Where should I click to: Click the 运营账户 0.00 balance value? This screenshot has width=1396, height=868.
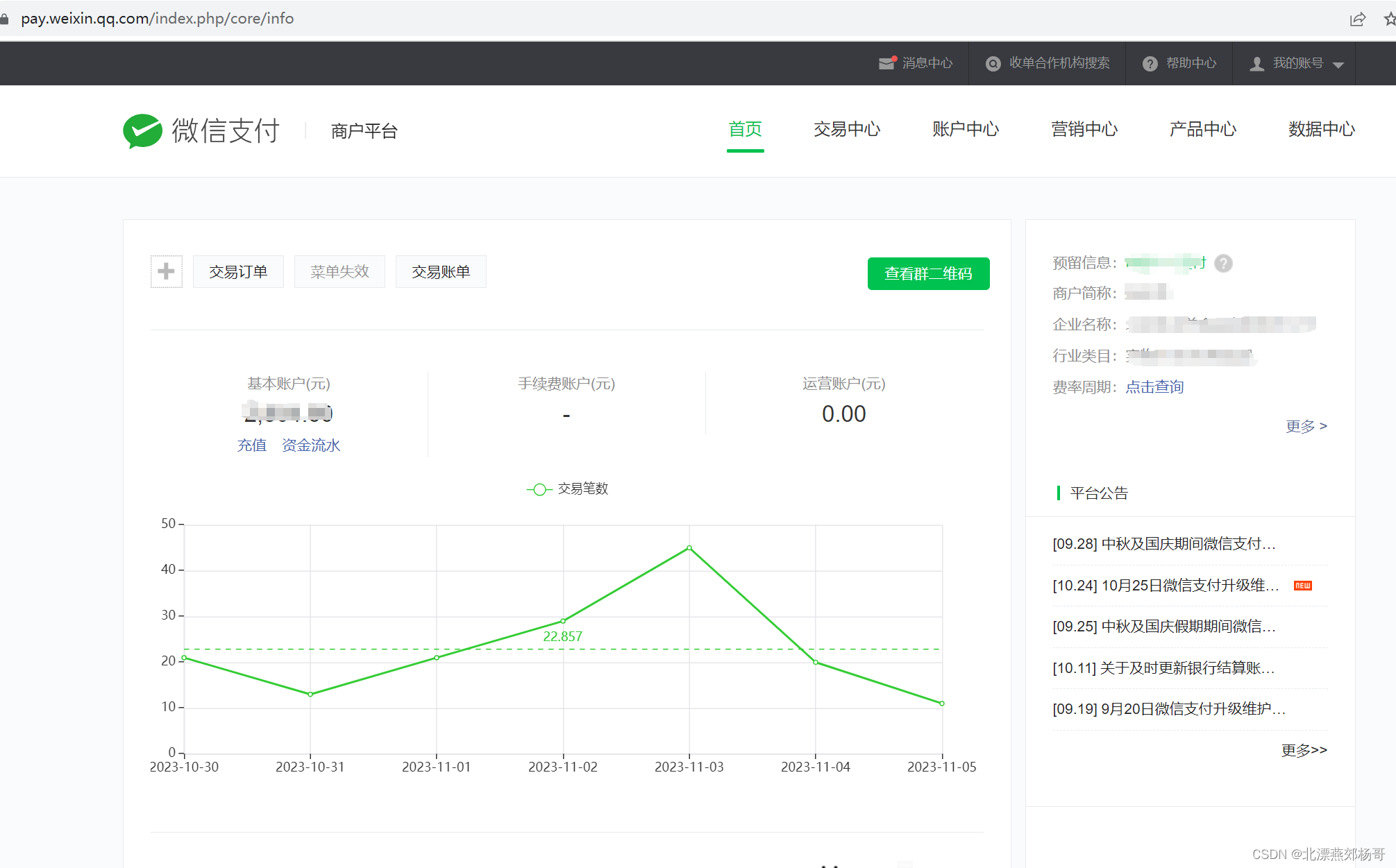click(844, 414)
